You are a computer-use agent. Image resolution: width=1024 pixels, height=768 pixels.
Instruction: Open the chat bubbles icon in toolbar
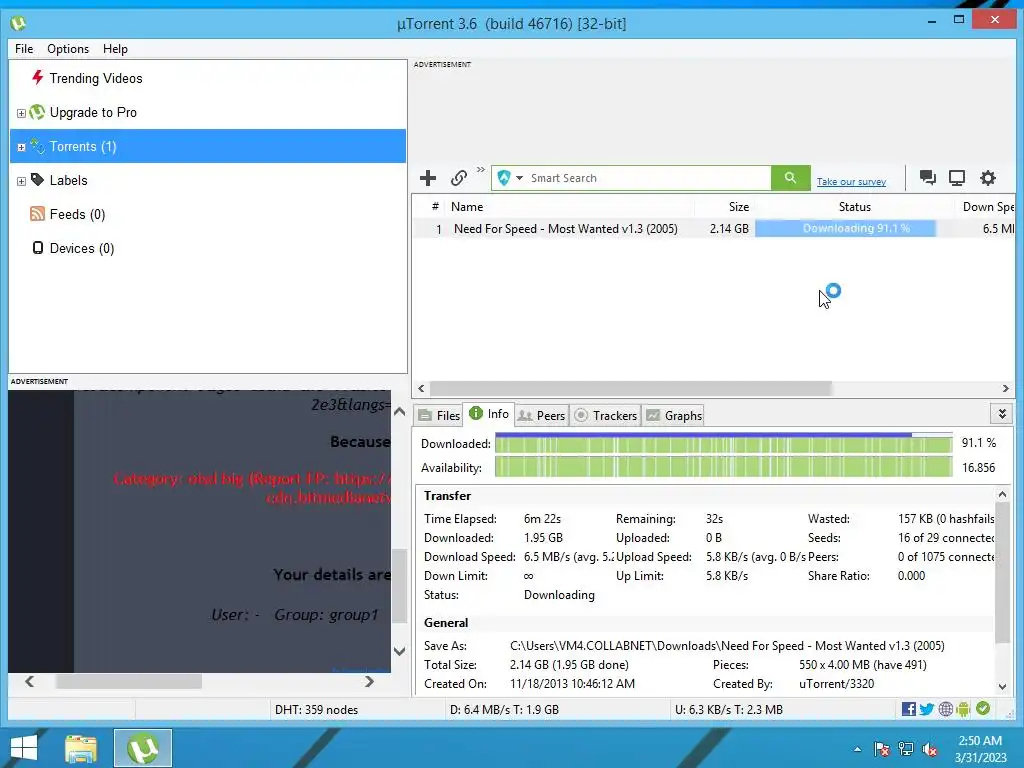coord(927,178)
